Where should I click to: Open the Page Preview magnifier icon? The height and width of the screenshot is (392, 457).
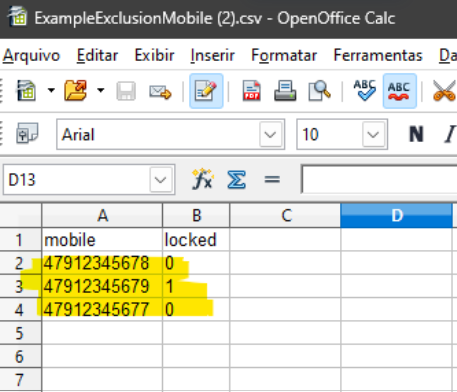319,91
